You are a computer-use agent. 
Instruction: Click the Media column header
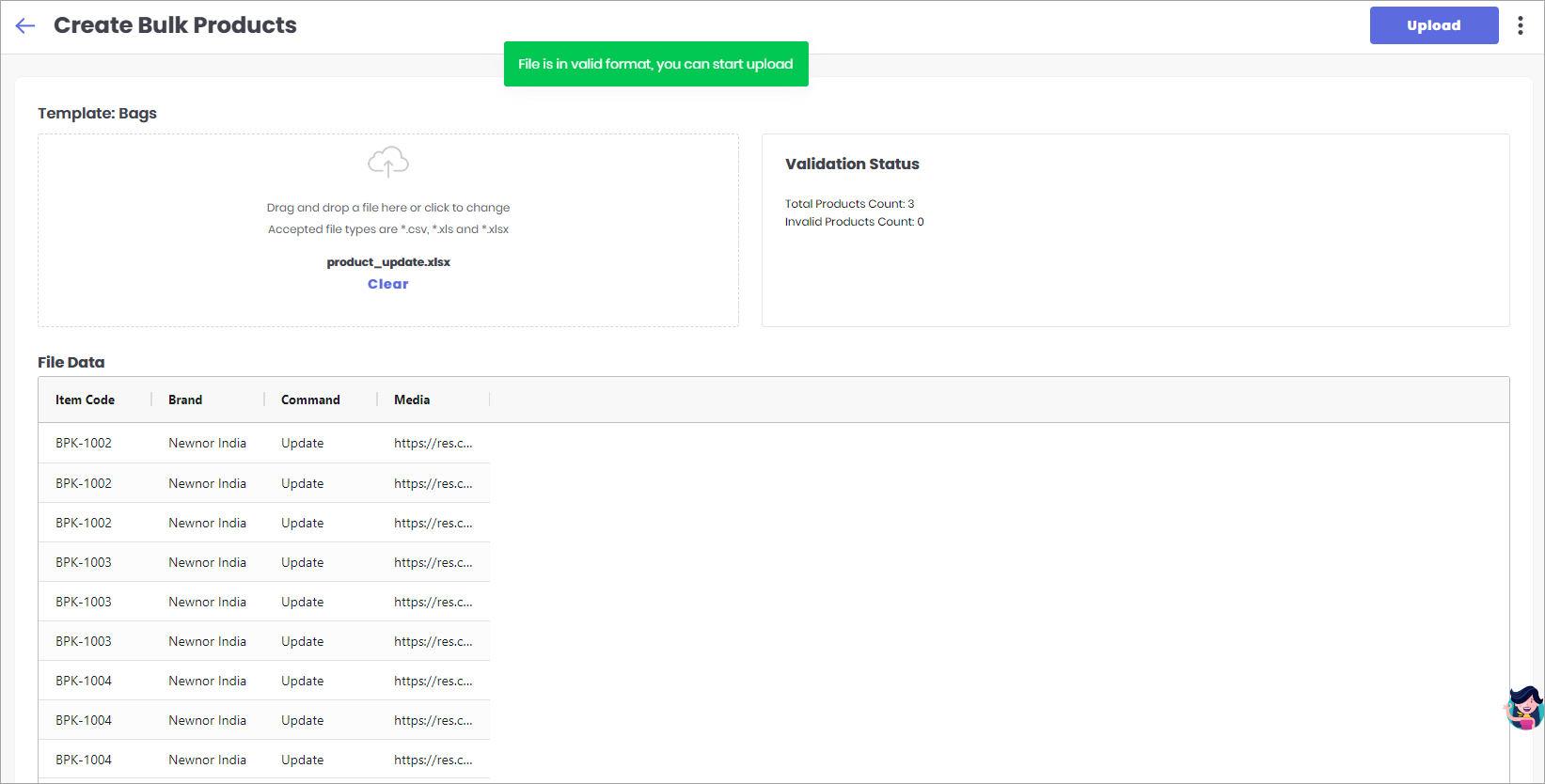[x=412, y=400]
